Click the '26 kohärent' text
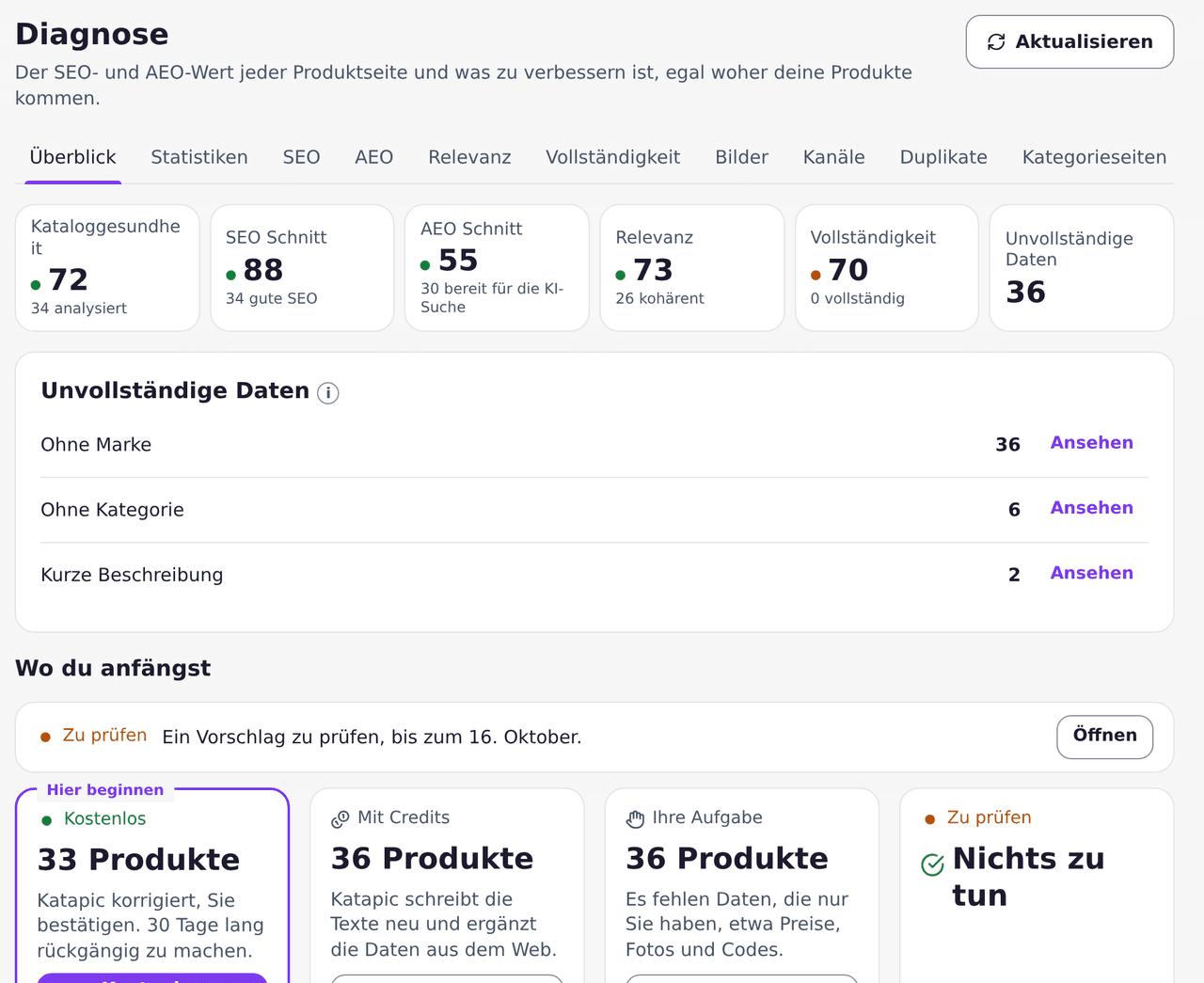 pos(659,298)
